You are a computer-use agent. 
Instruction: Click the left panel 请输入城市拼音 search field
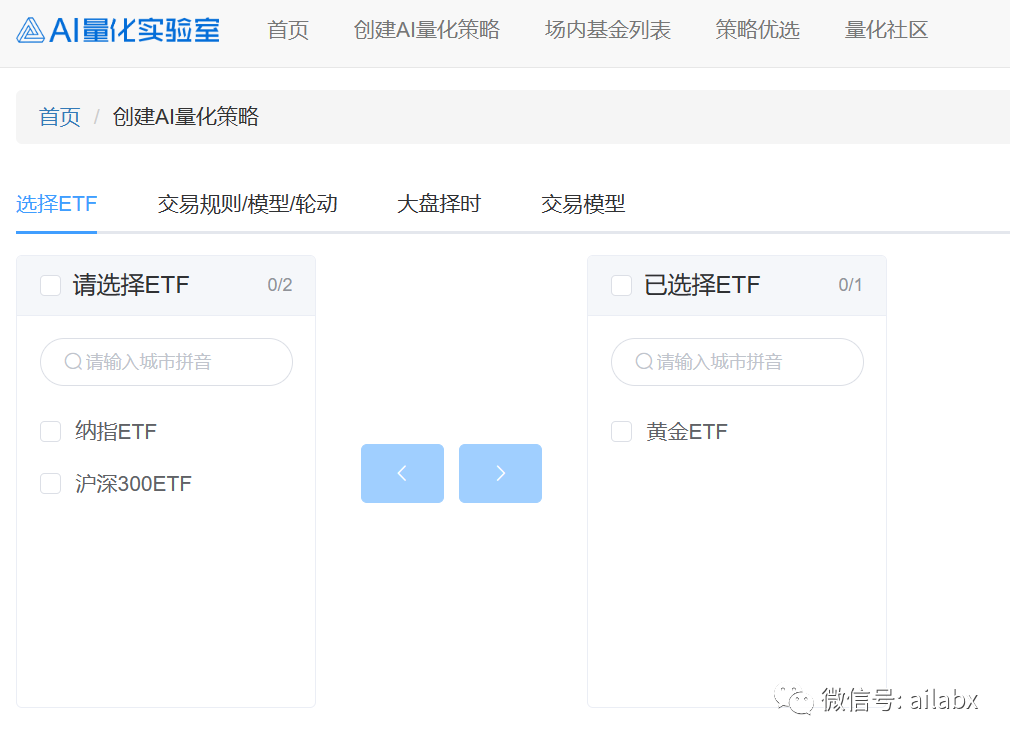click(166, 362)
